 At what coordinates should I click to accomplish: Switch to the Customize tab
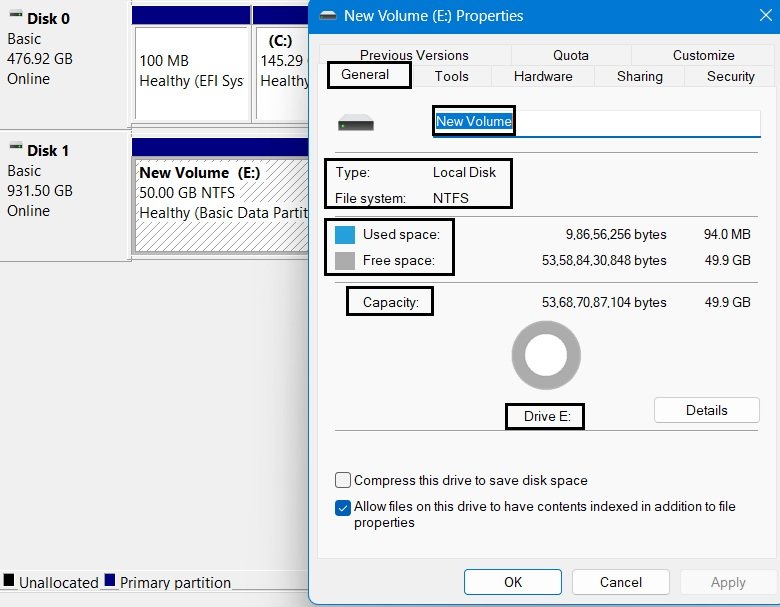pos(703,55)
